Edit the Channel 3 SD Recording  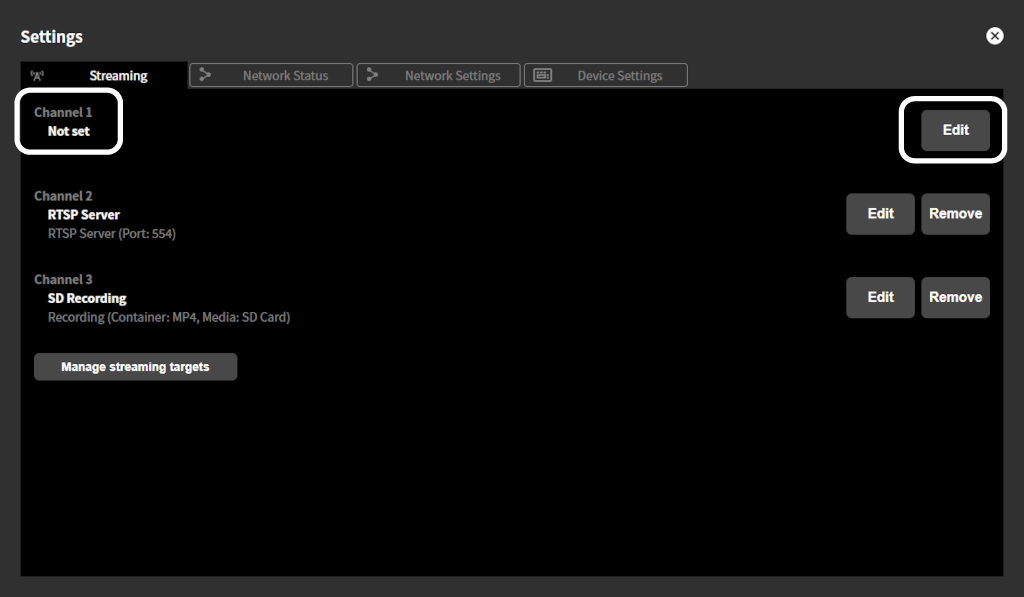pos(880,297)
